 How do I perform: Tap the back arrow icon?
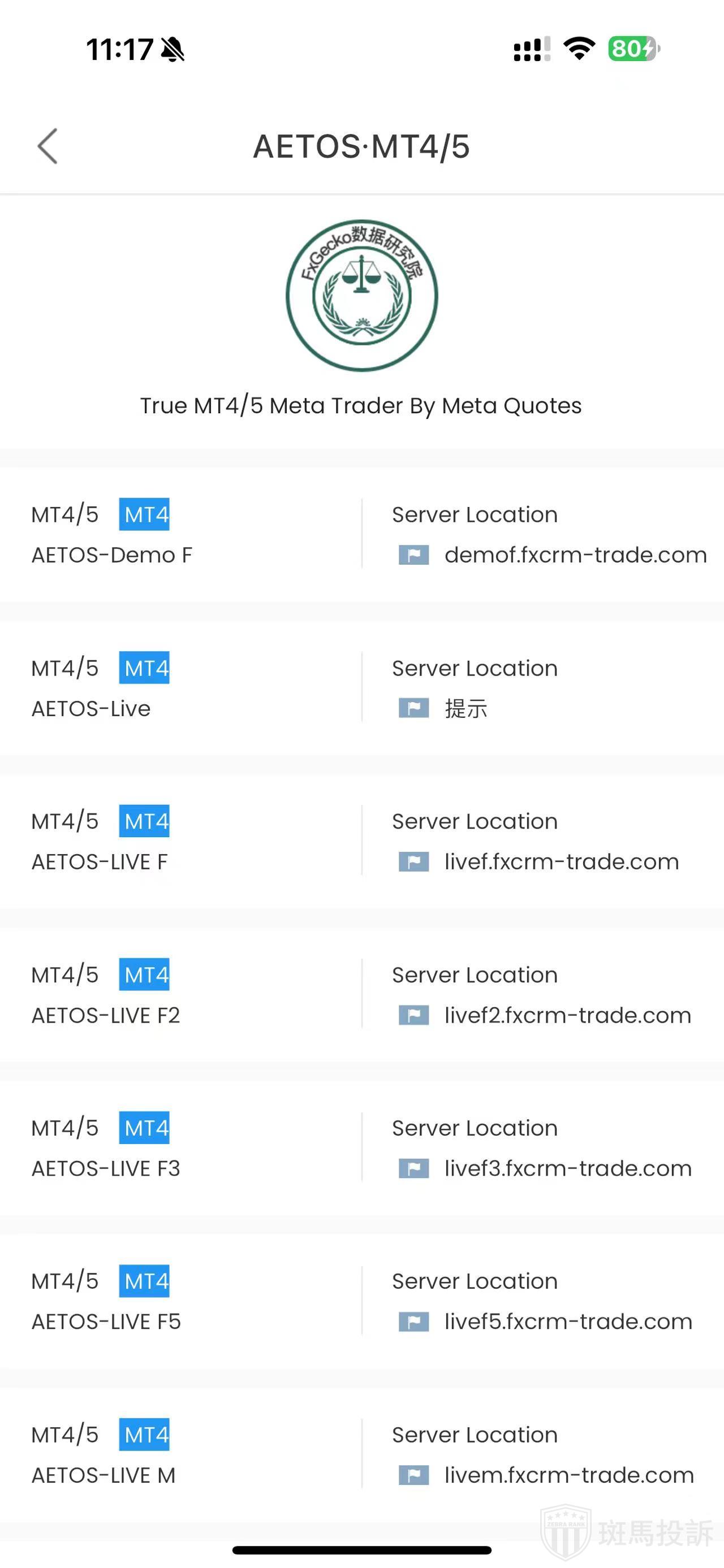pyautogui.click(x=48, y=146)
